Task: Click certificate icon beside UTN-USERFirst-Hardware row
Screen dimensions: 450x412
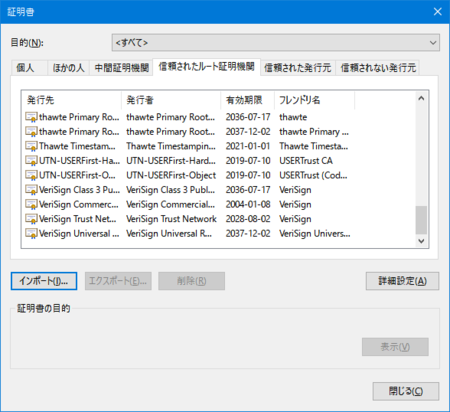Action: (31, 161)
